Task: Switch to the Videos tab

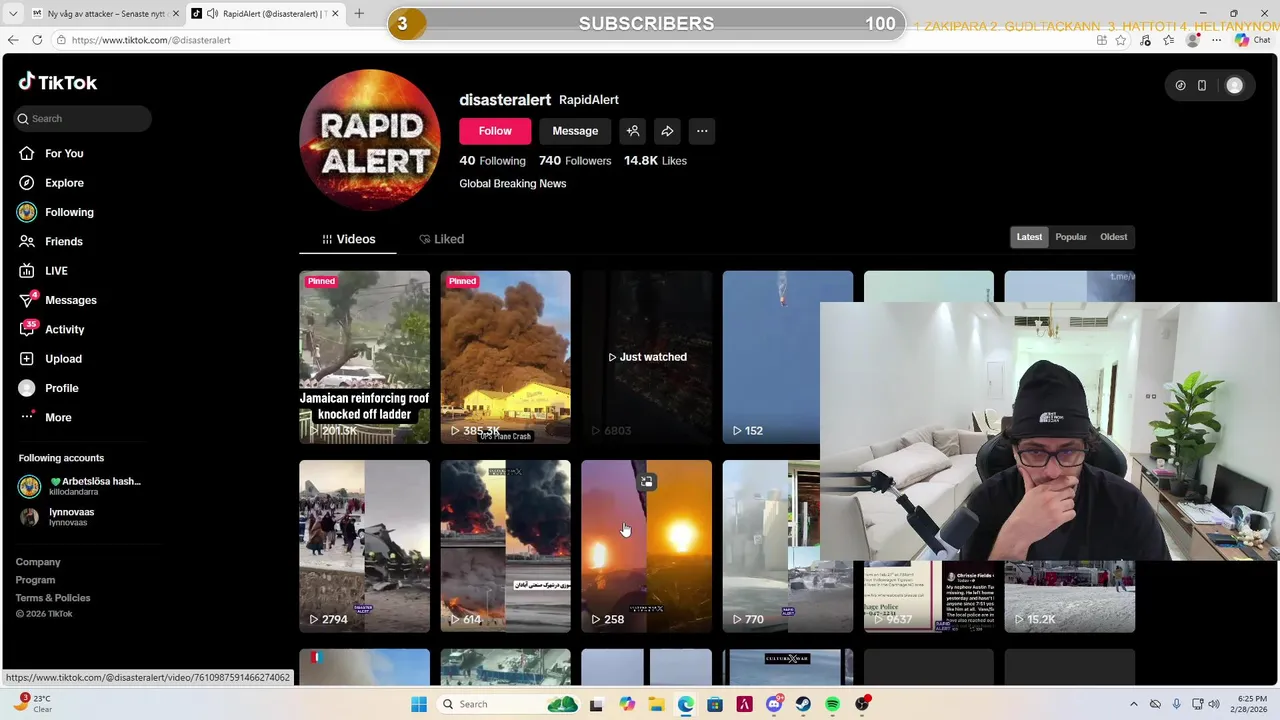Action: pyautogui.click(x=349, y=239)
